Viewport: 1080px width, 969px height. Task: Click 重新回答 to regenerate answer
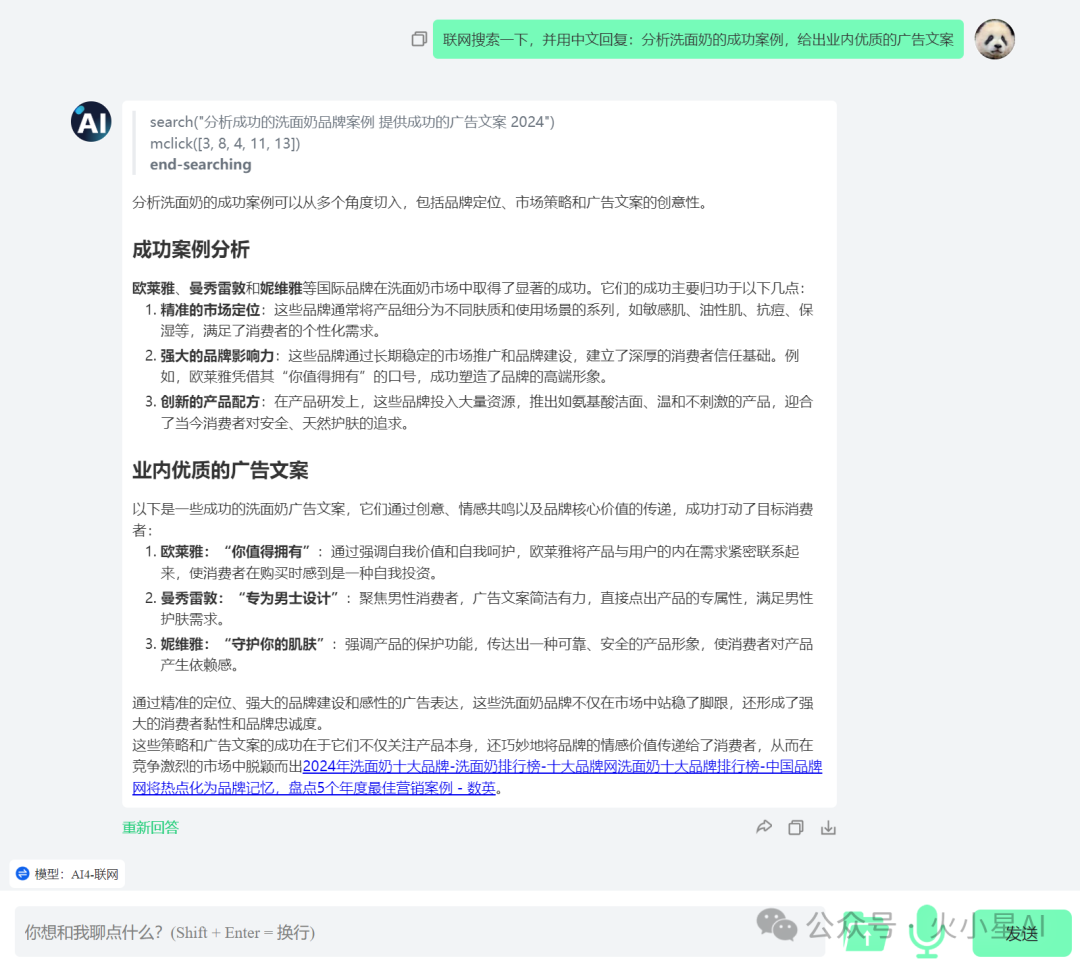click(x=150, y=827)
